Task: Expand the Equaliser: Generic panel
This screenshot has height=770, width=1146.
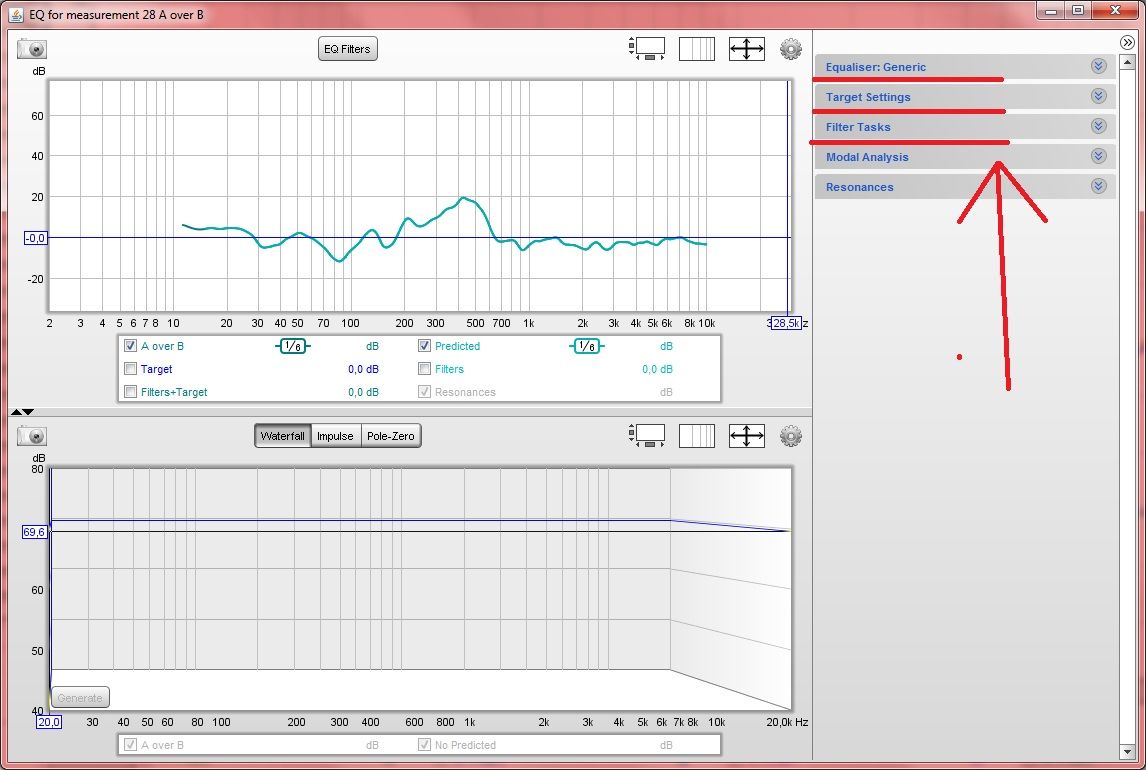Action: pyautogui.click(x=1099, y=66)
